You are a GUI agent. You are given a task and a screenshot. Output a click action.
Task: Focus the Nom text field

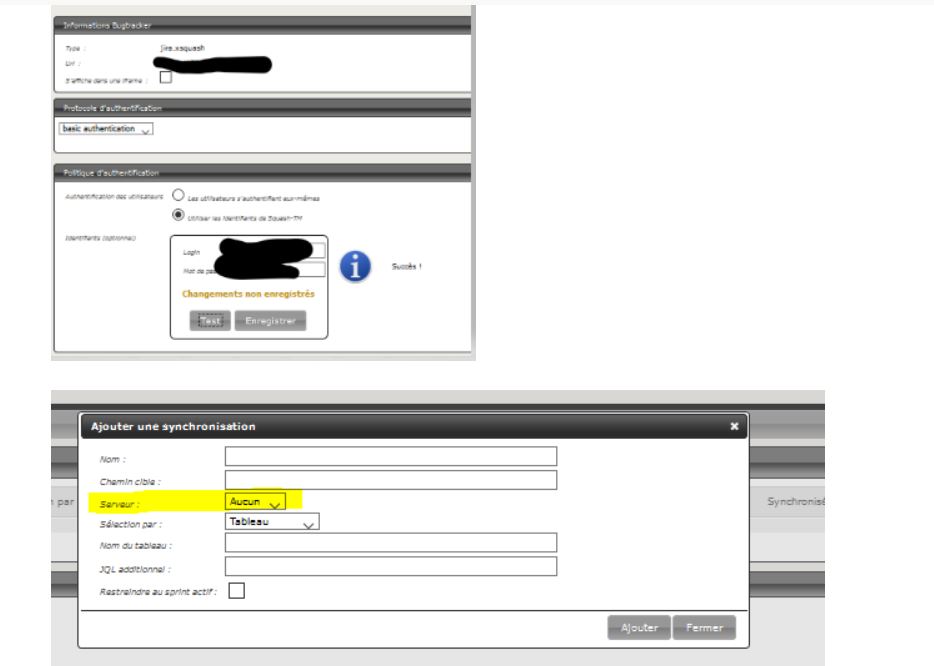[390, 456]
